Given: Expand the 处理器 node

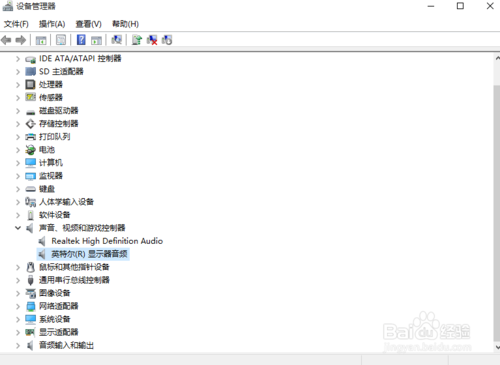Looking at the screenshot, I should click(x=18, y=85).
